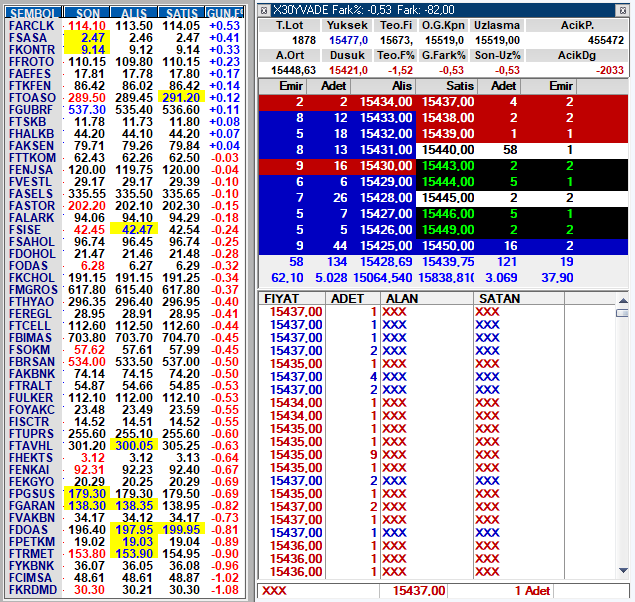Viewport: 635px width, 602px height.
Task: Click bid level 15425,00
Action: pyautogui.click(x=386, y=246)
